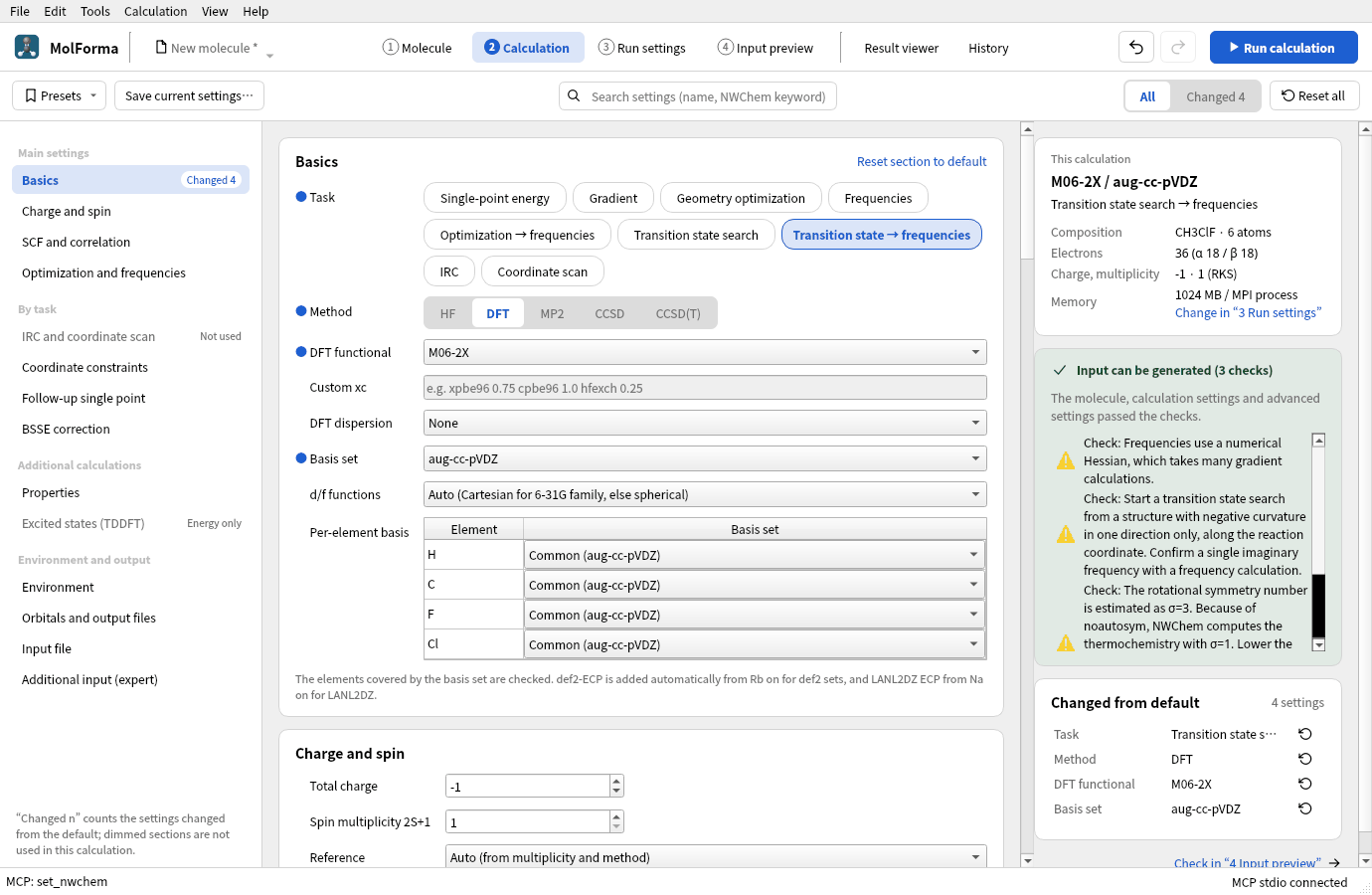1372x895 pixels.
Task: Open the Tools menu
Action: (x=95, y=11)
